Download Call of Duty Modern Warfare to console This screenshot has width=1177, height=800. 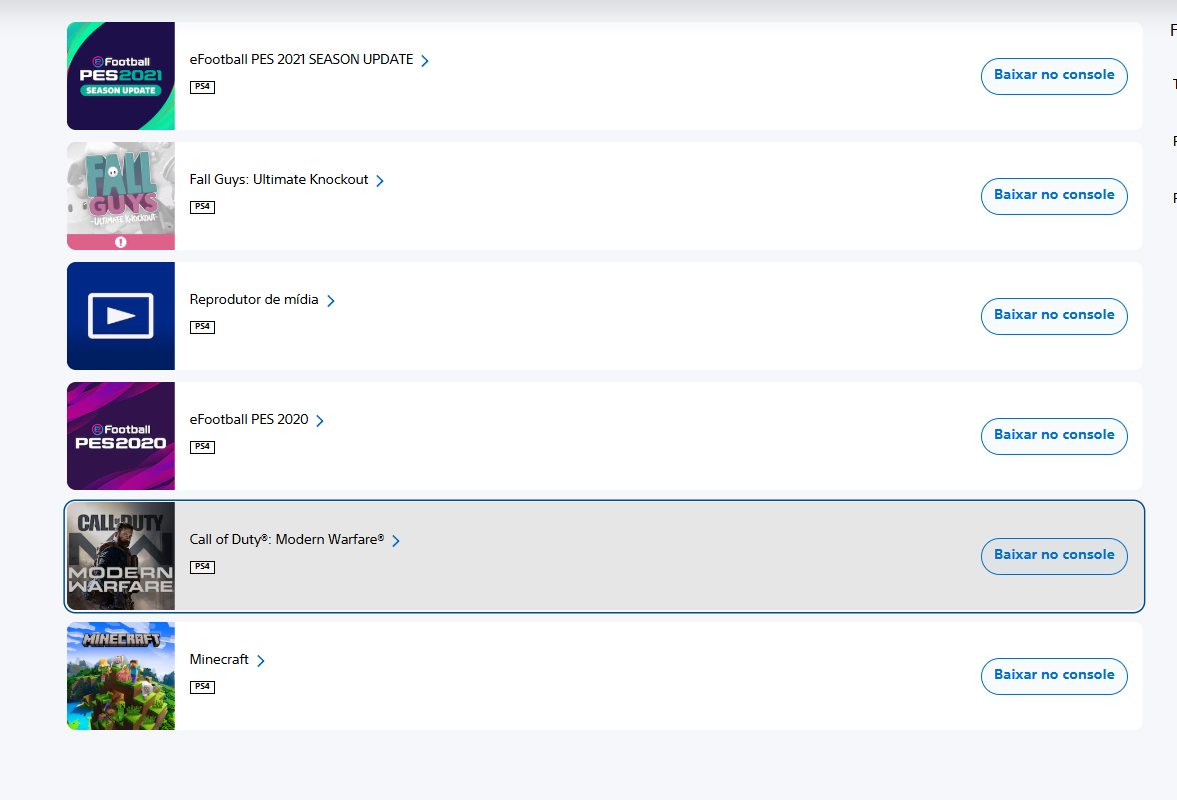click(x=1054, y=556)
